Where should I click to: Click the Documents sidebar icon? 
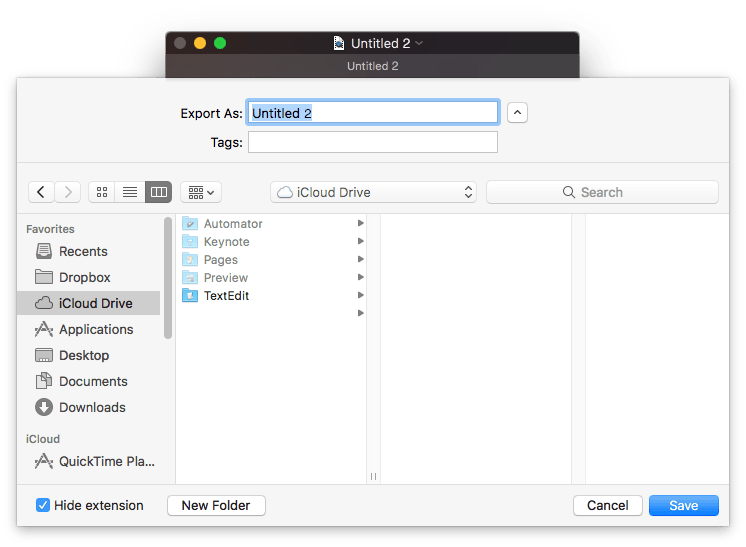tap(44, 381)
